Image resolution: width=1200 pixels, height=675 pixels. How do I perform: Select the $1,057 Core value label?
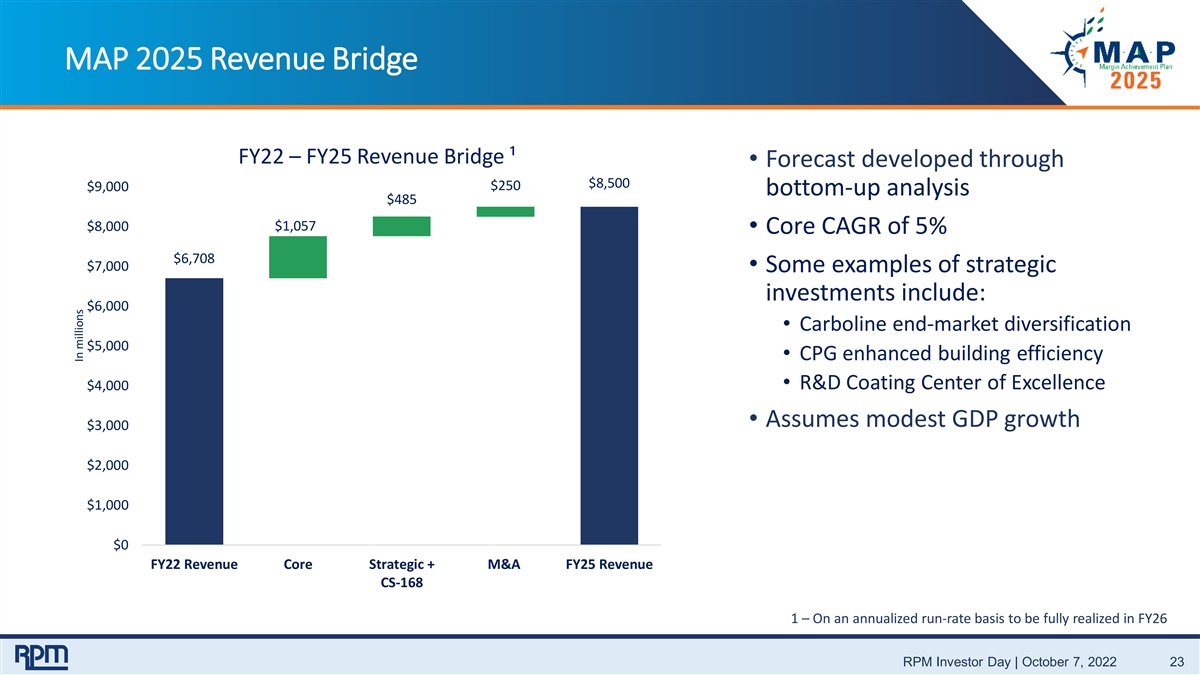click(x=296, y=226)
